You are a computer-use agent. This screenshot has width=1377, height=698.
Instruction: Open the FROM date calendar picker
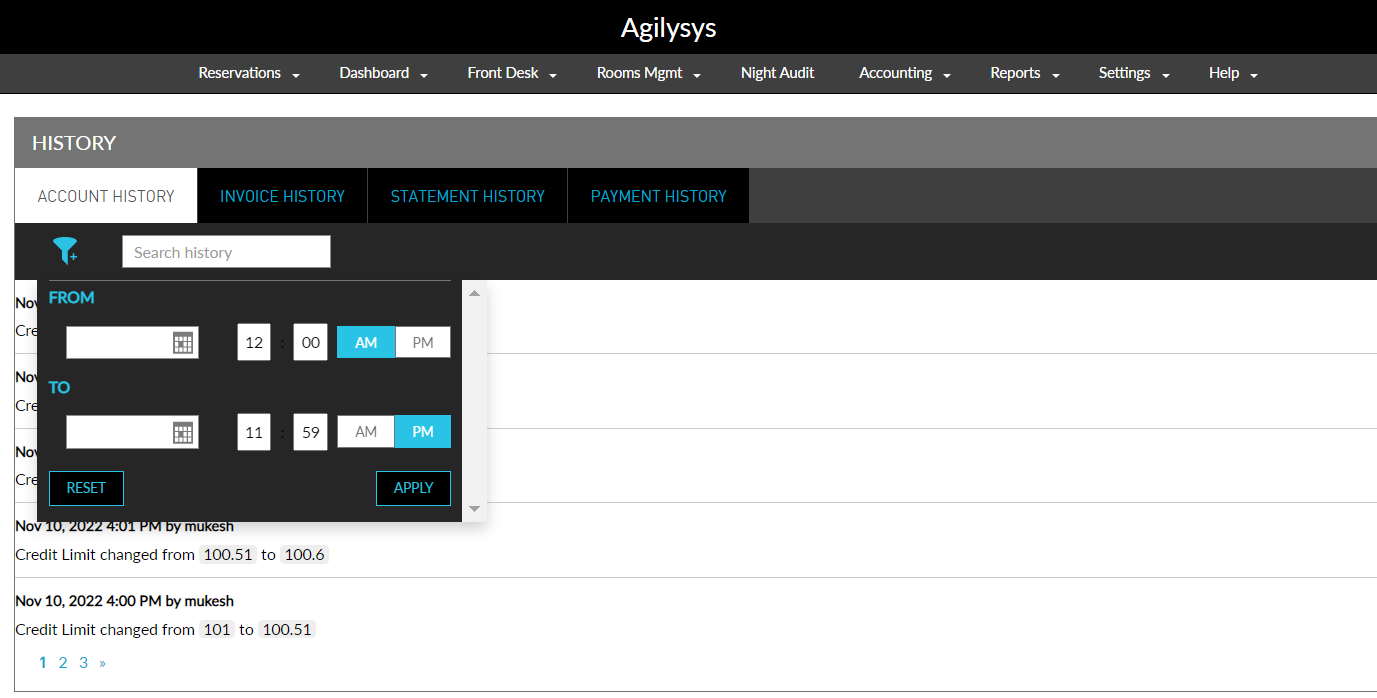pyautogui.click(x=182, y=343)
